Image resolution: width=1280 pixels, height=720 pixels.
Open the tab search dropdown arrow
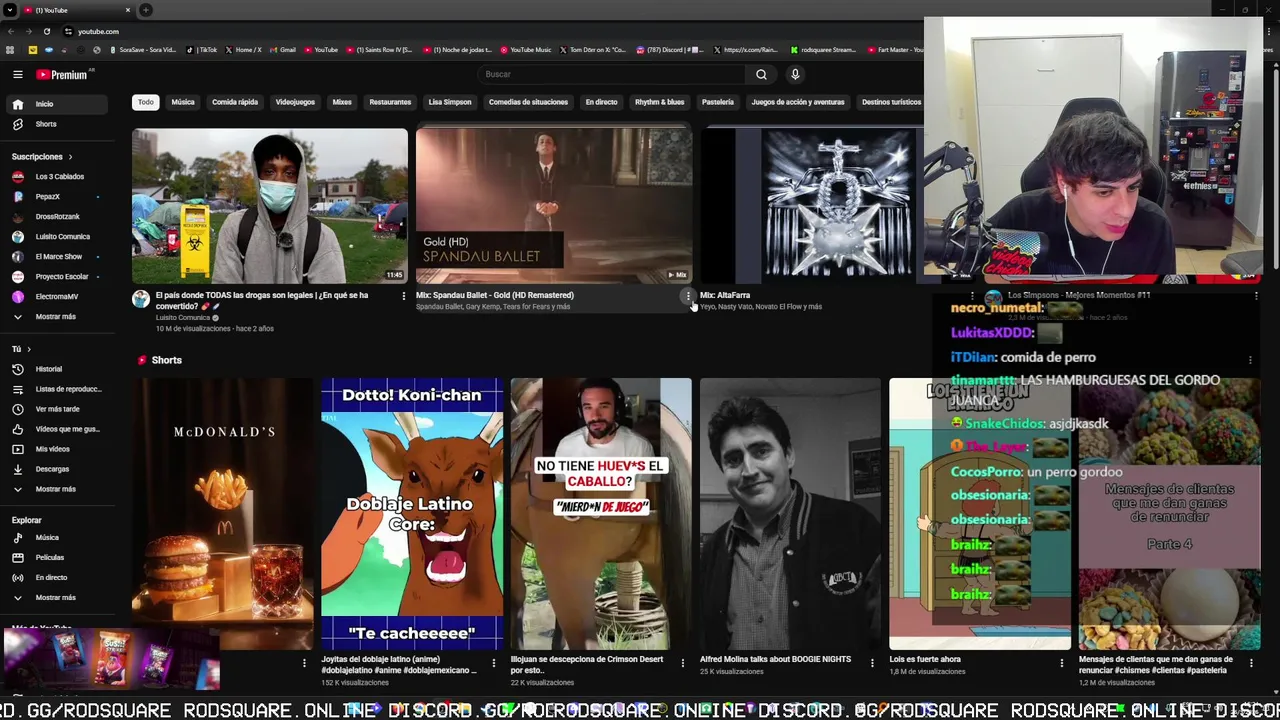coord(9,10)
